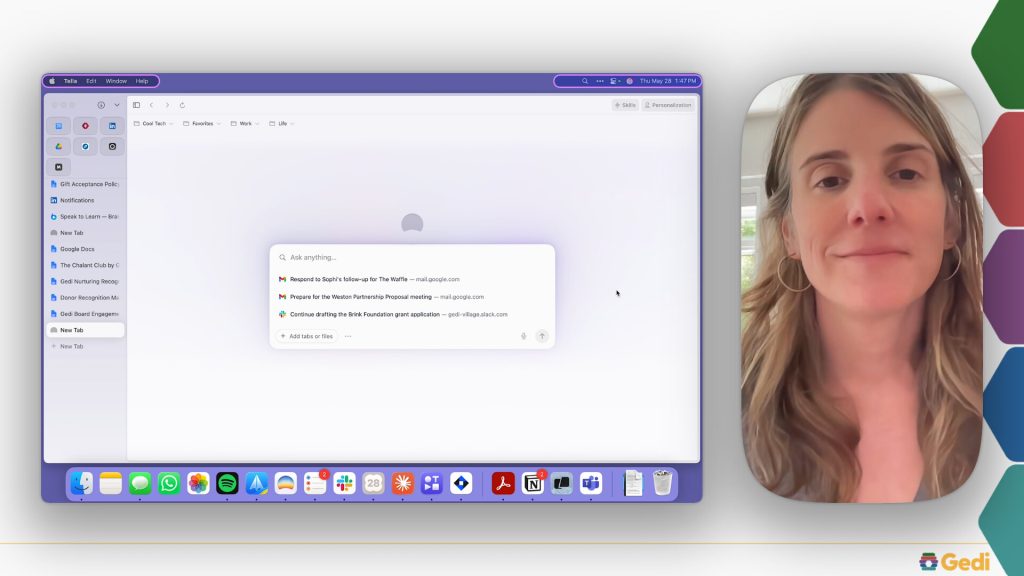Viewport: 1024px width, 576px height.
Task: Expand the Life bookmarks folder
Action: click(281, 123)
